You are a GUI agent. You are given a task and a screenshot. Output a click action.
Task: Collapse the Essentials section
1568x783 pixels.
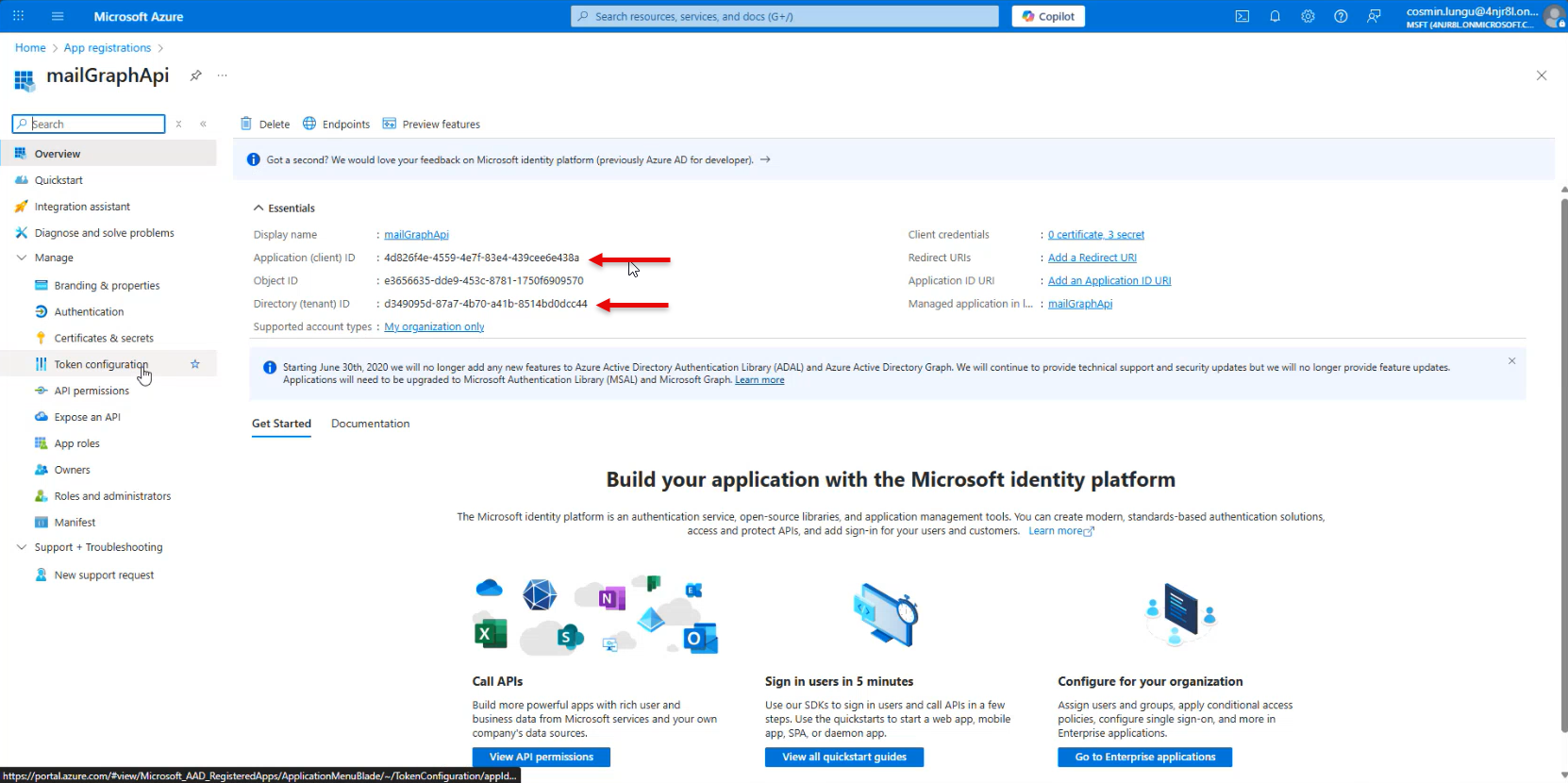click(259, 208)
